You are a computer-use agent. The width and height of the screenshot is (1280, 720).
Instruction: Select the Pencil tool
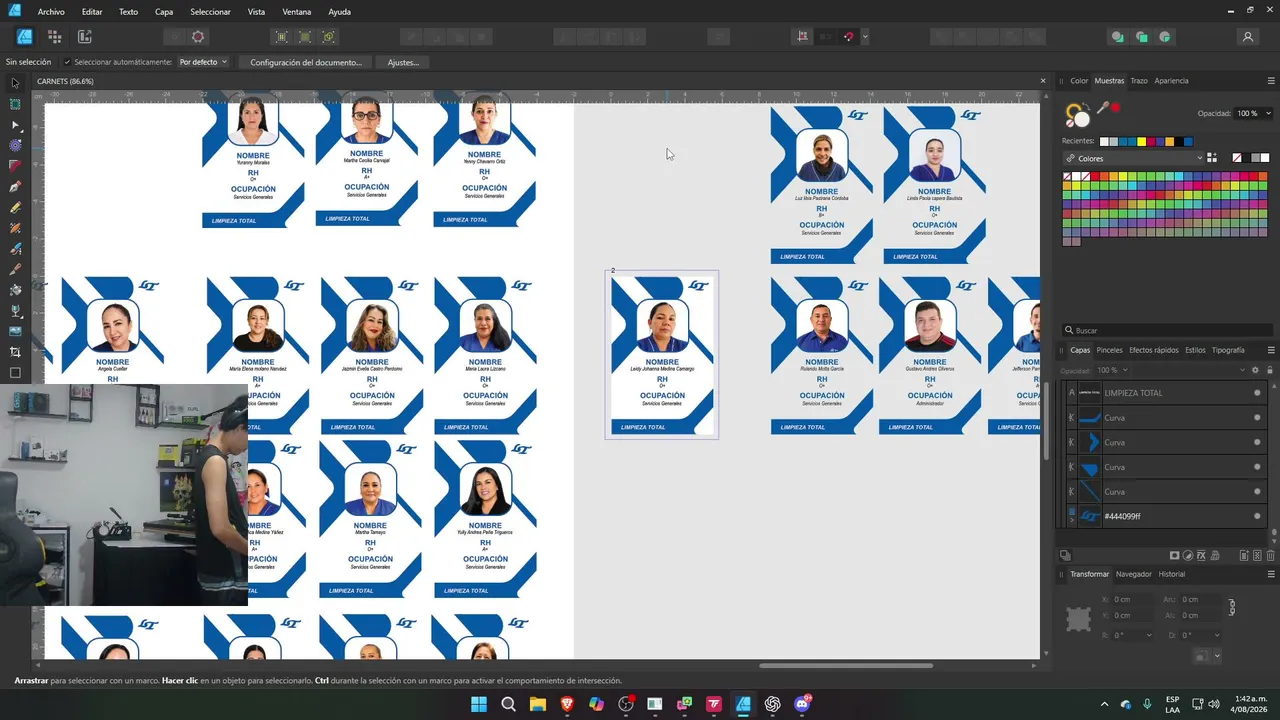(15, 208)
